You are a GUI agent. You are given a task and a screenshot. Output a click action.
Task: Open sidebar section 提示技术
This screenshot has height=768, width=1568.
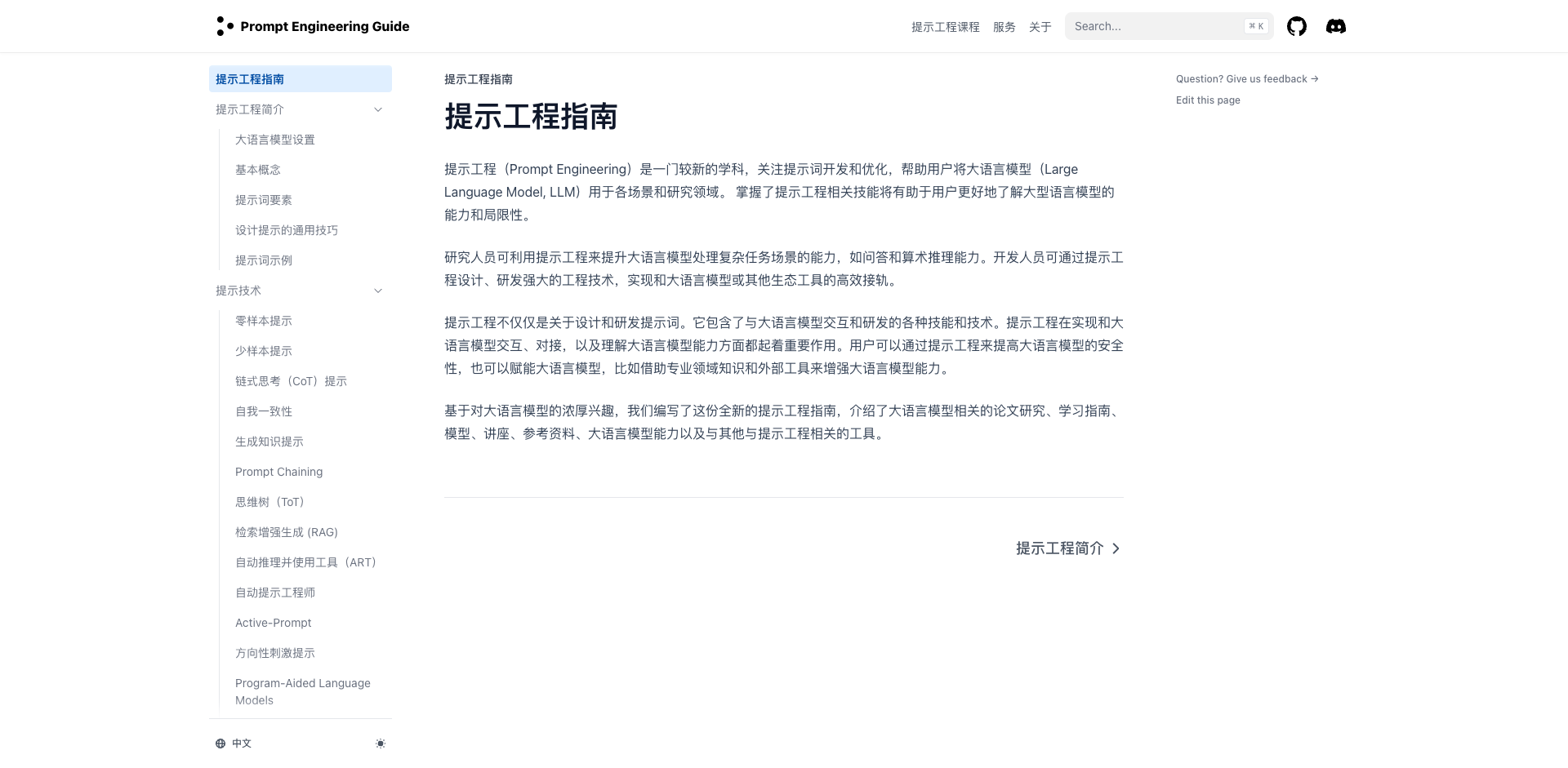pyautogui.click(x=301, y=291)
